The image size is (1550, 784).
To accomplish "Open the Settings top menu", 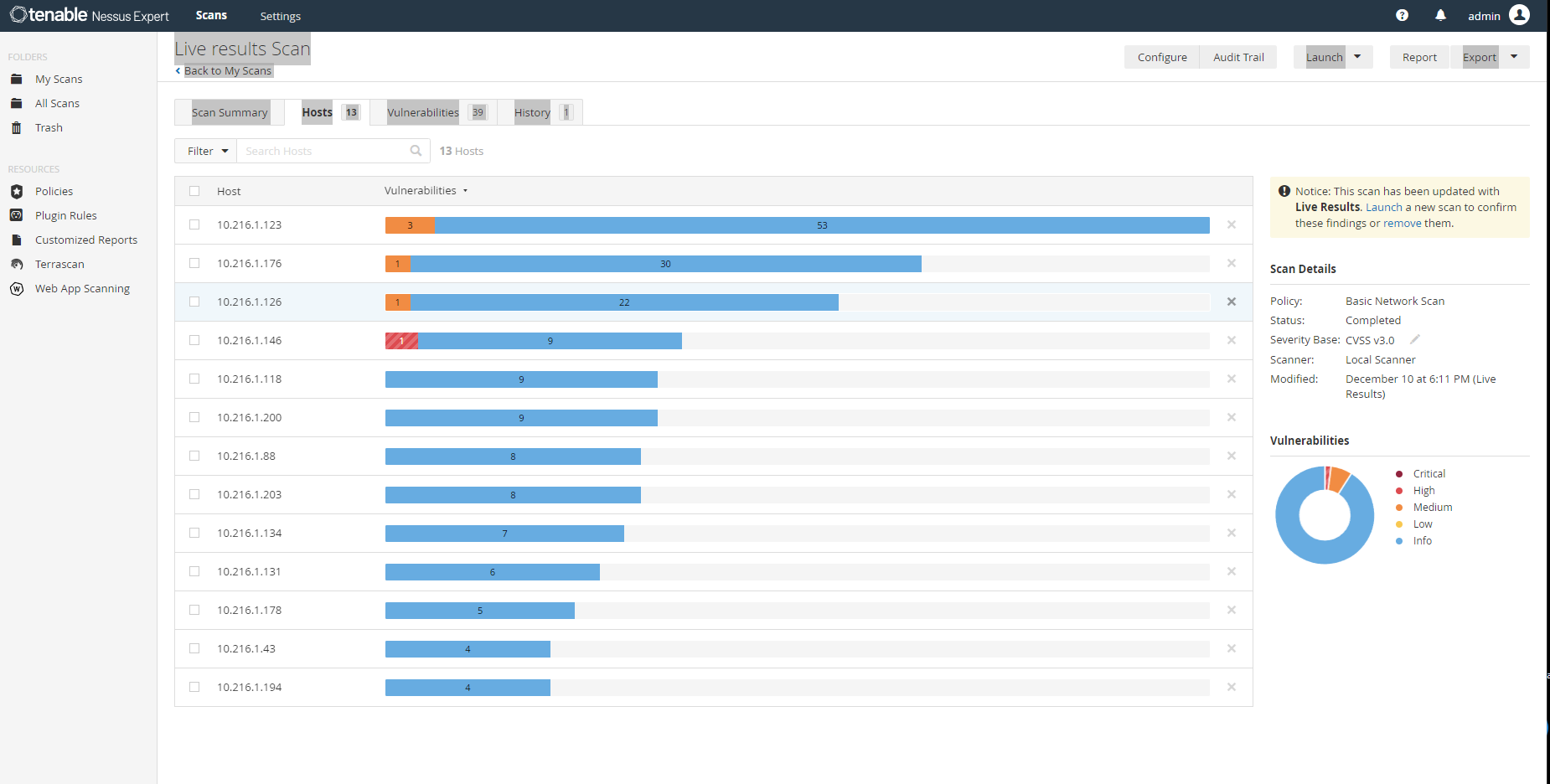I will coord(280,16).
